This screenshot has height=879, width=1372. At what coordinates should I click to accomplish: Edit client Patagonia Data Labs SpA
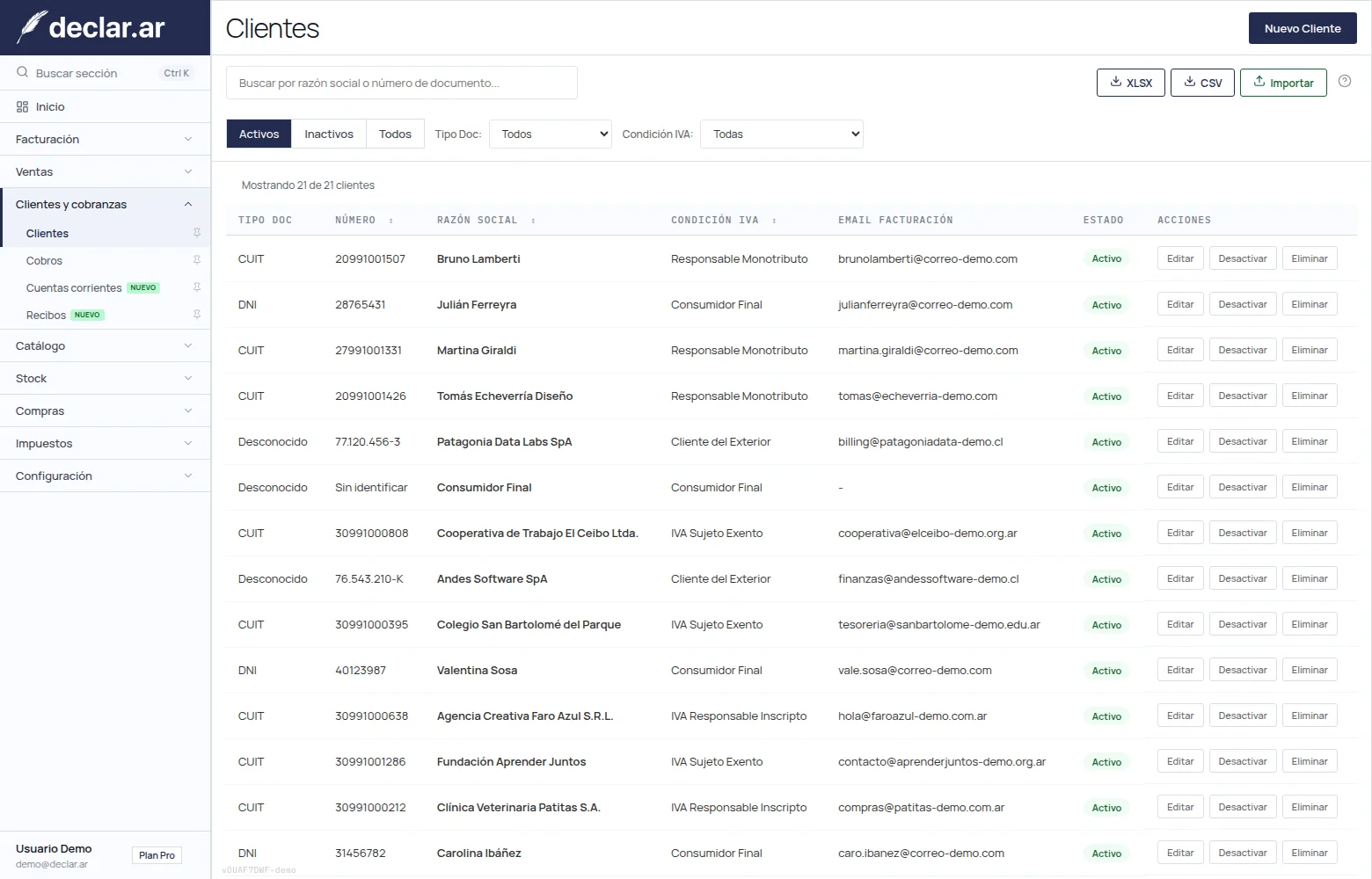click(1180, 441)
